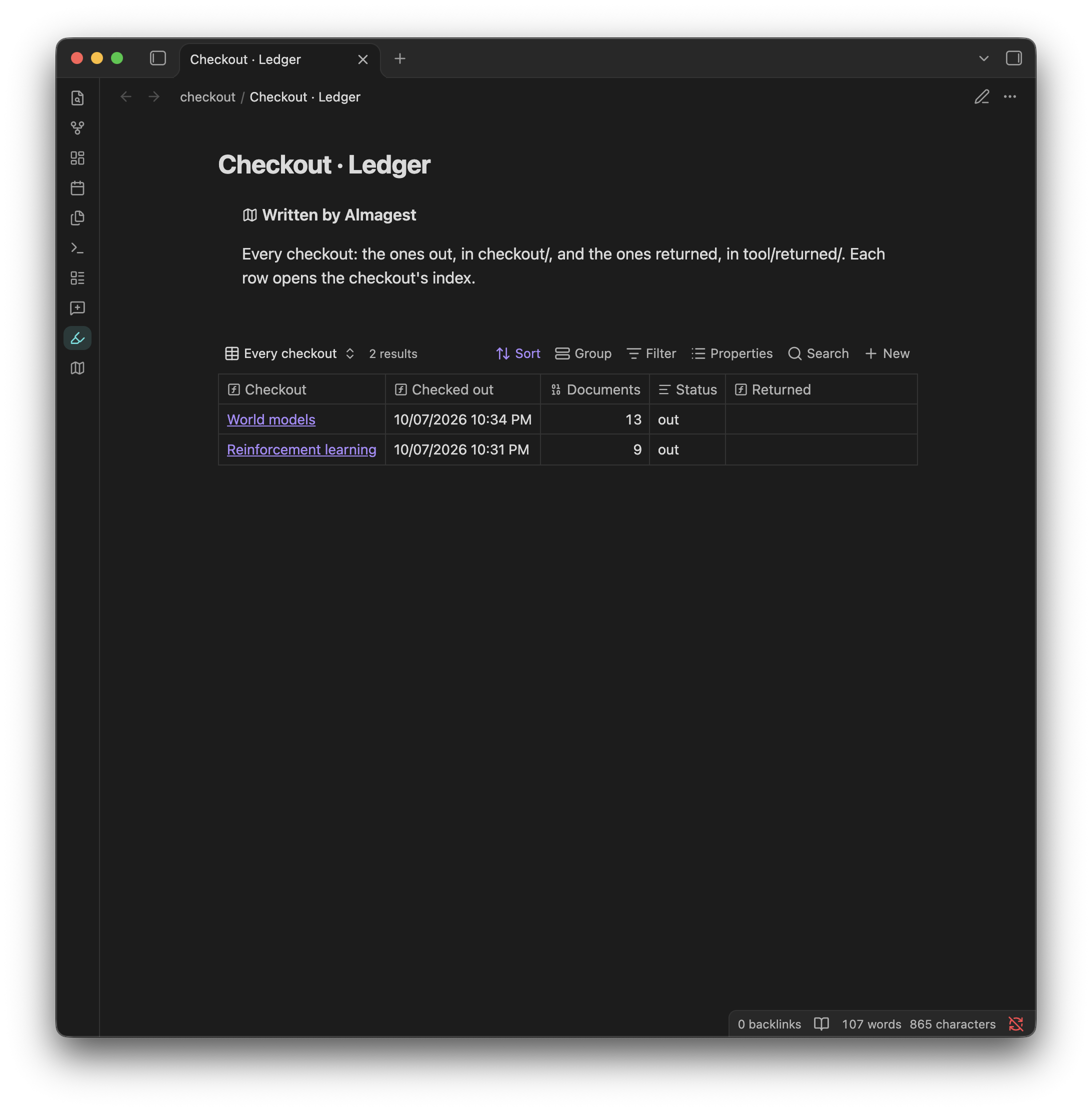Screen dimensions: 1092x1111
Task: Click the Status column header
Action: tap(687, 389)
